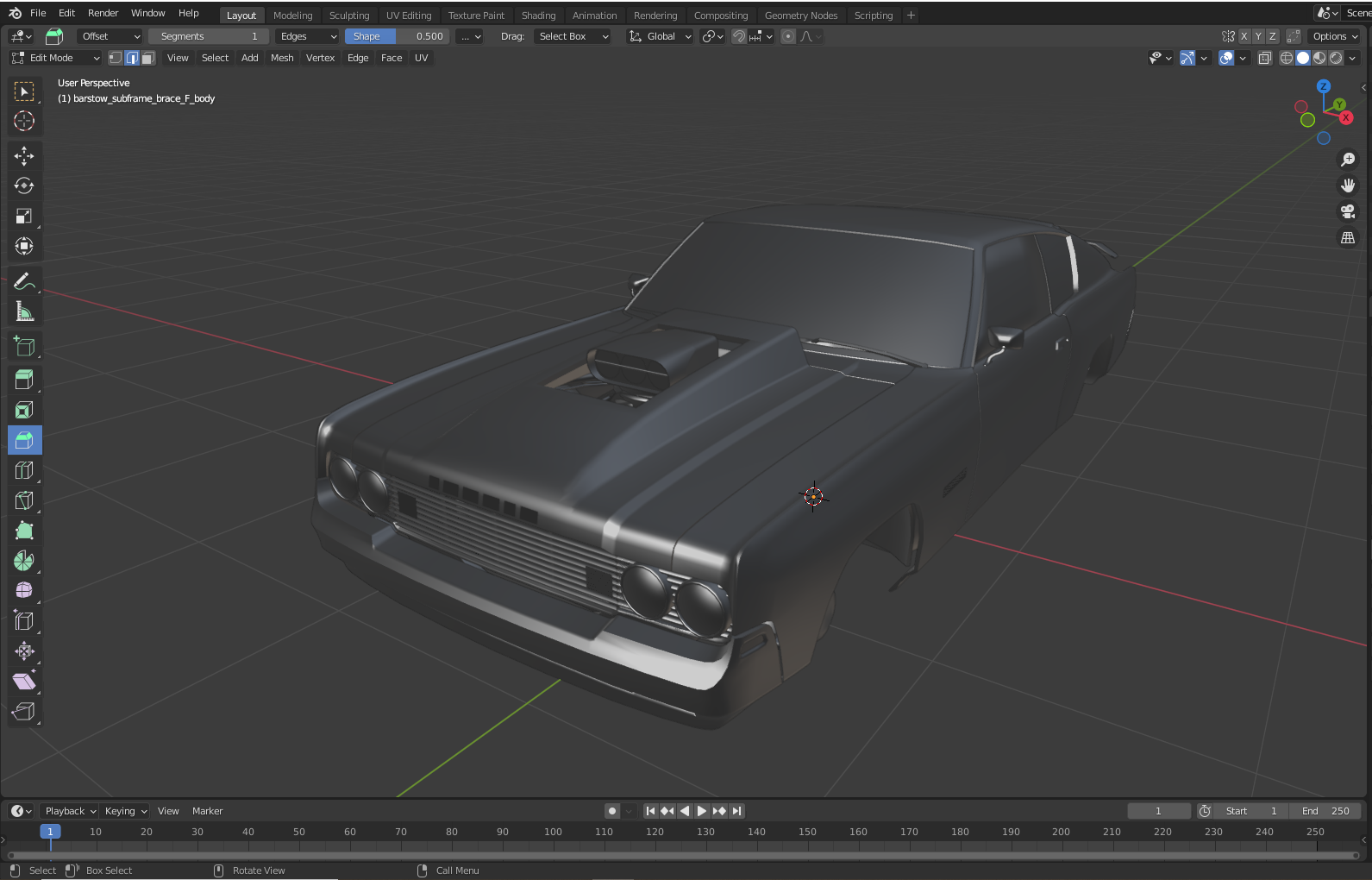Activate the Poly Build tool

coord(24,531)
